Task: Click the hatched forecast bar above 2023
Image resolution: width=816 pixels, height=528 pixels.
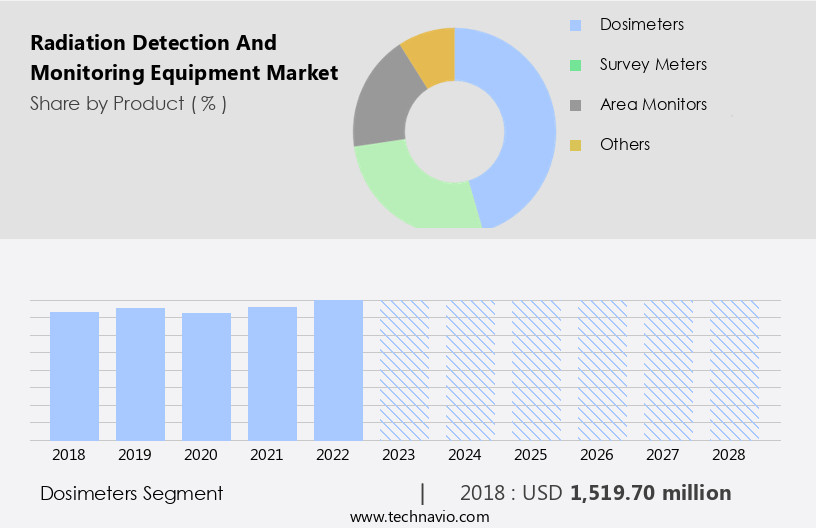Action: pyautogui.click(x=404, y=370)
